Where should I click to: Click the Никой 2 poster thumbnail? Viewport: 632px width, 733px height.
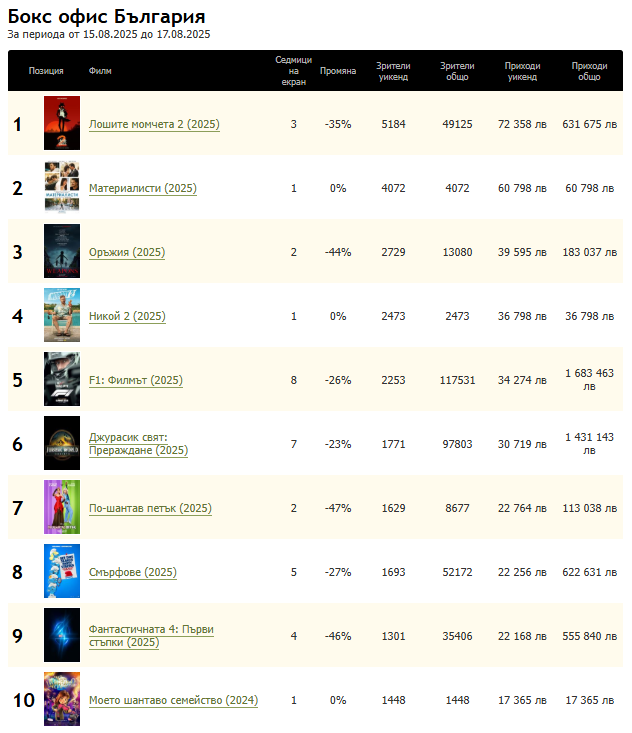(x=62, y=316)
